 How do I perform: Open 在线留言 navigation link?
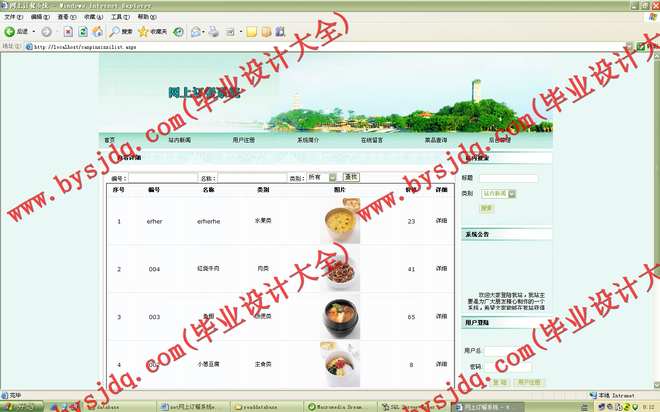point(372,140)
